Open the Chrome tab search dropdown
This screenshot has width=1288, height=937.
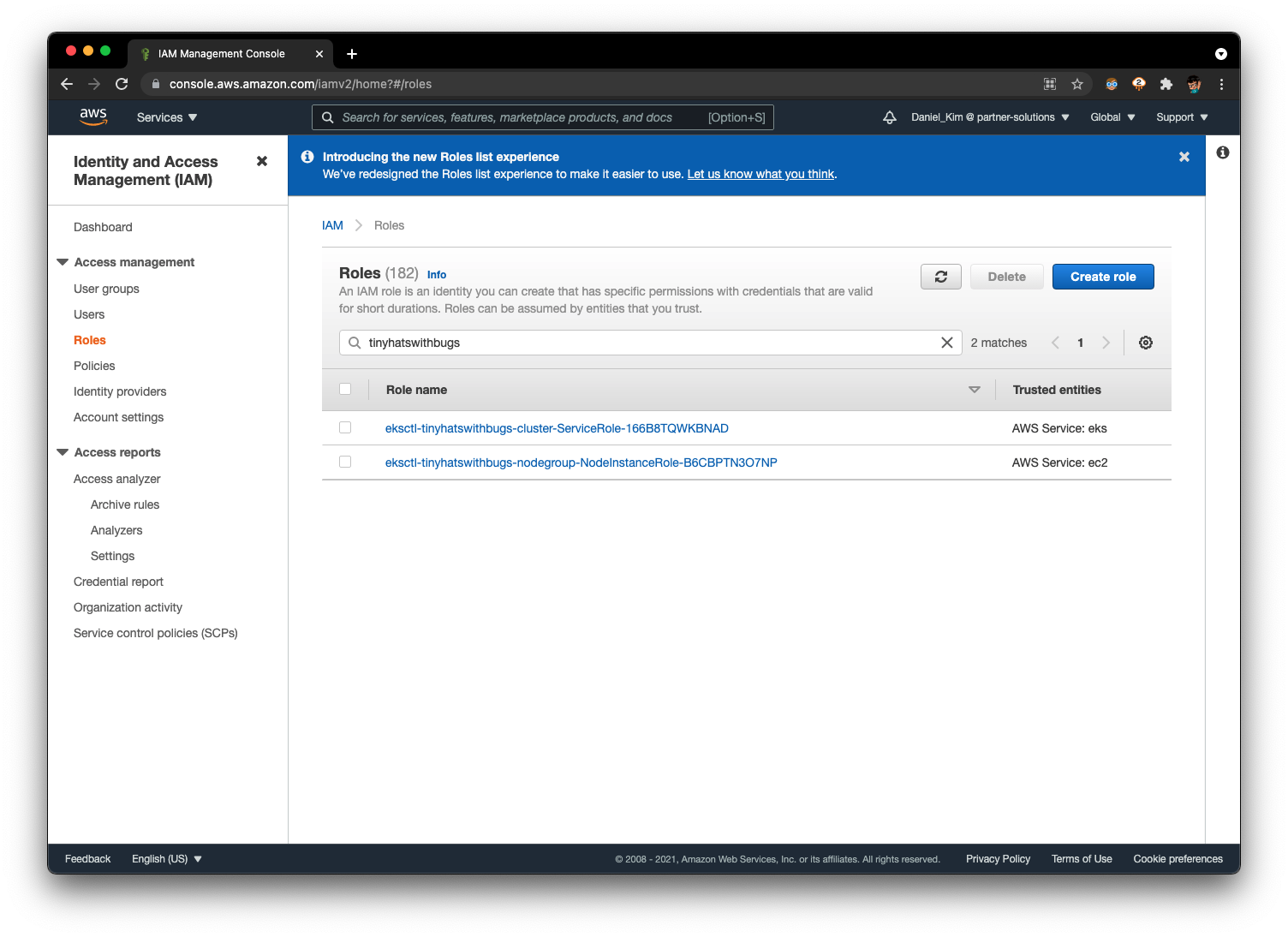(1221, 54)
